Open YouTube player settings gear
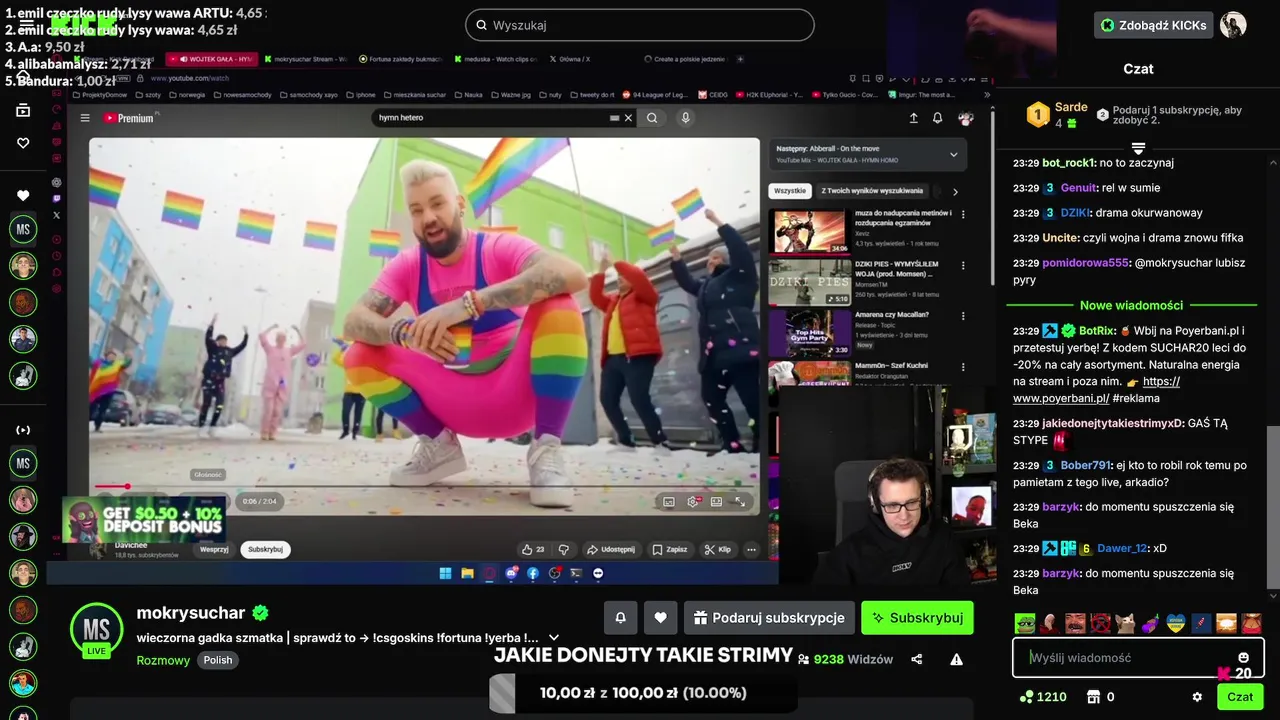The height and width of the screenshot is (720, 1280). [692, 502]
